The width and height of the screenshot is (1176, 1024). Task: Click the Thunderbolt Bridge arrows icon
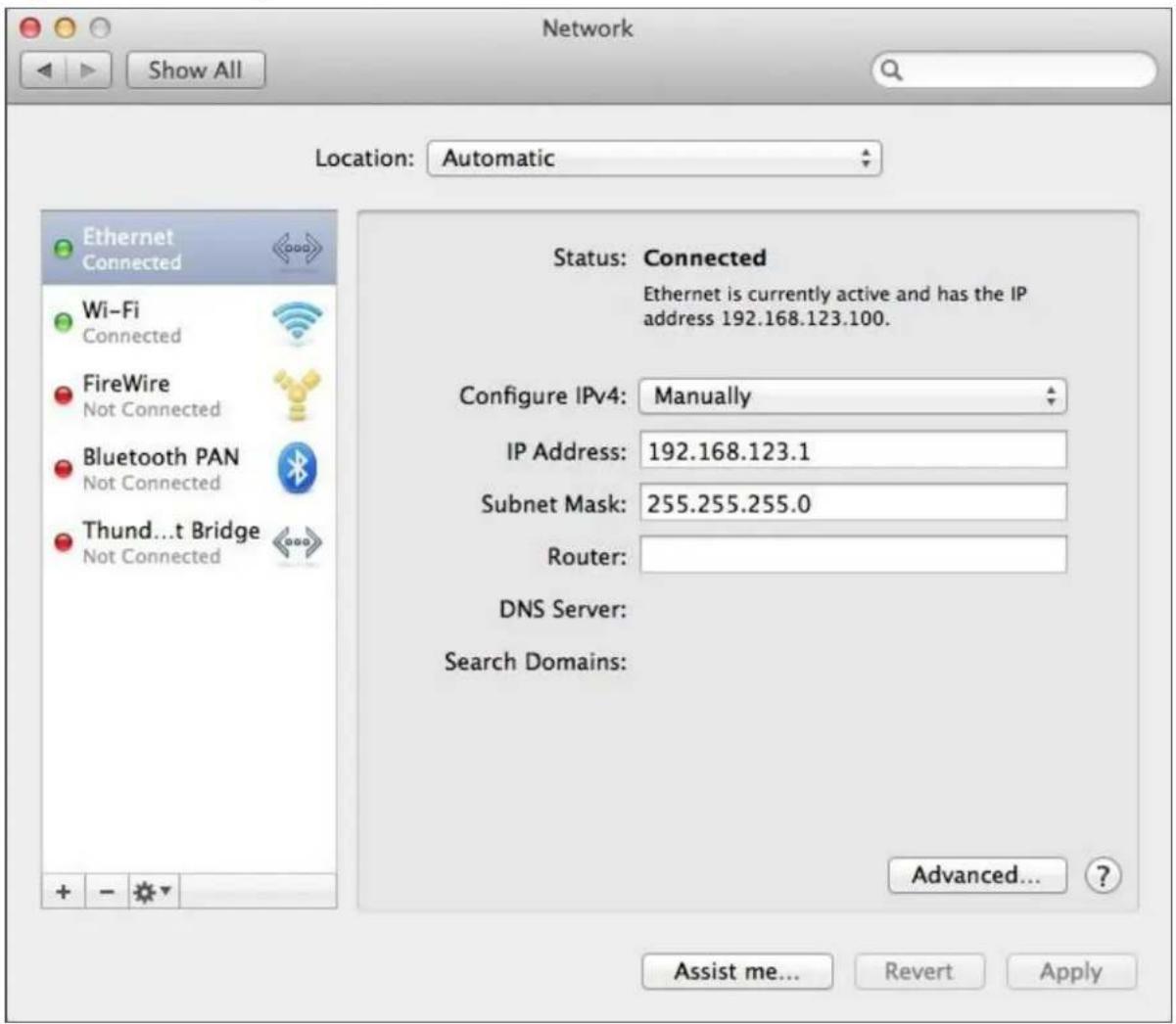click(x=297, y=543)
